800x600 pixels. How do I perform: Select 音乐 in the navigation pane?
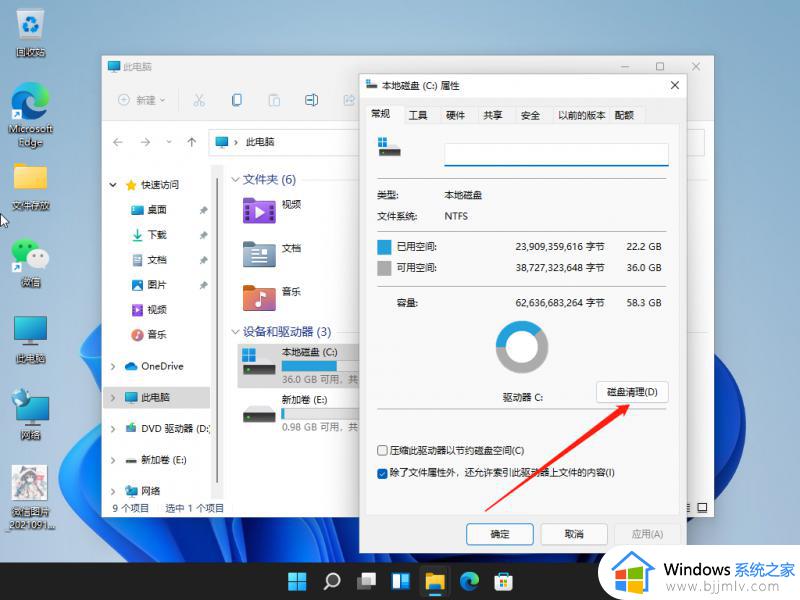[156, 335]
